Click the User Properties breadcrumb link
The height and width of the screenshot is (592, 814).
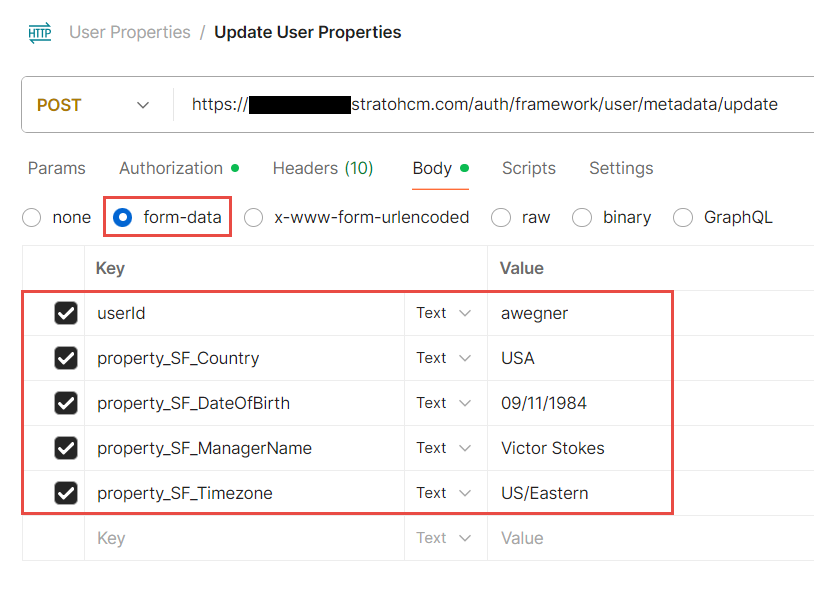tap(129, 32)
